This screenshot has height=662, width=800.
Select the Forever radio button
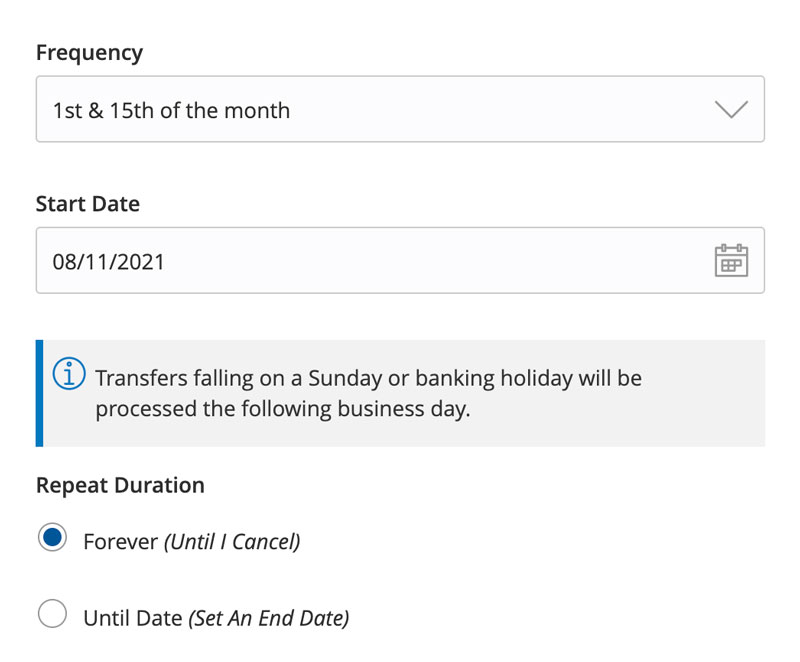pyautogui.click(x=52, y=538)
